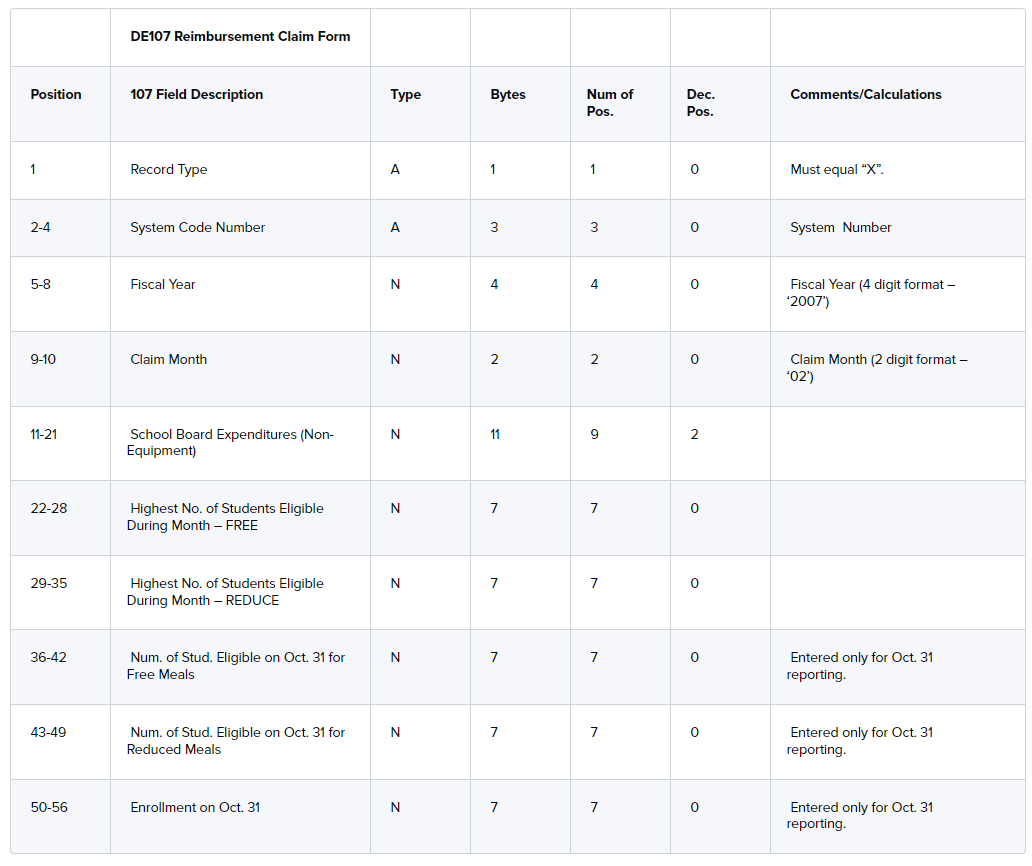The height and width of the screenshot is (866, 1032).
Task: Click the Fiscal Year description cell
Action: click(x=163, y=285)
